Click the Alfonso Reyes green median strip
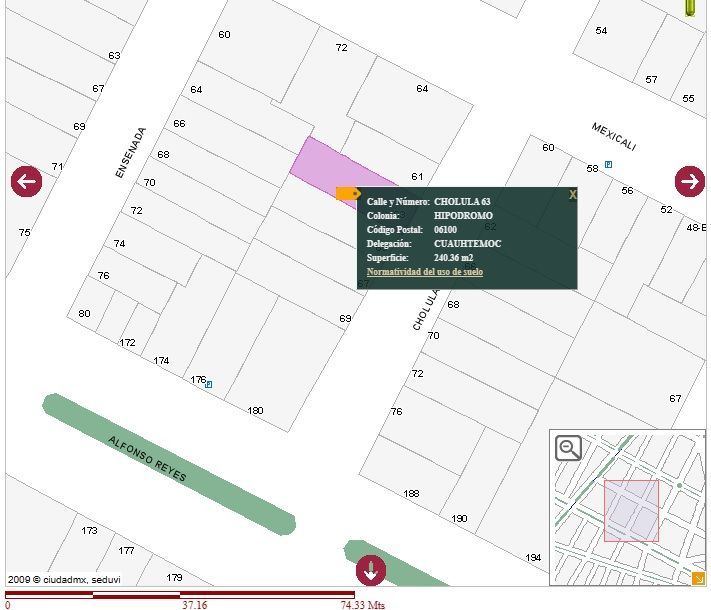The height and width of the screenshot is (610, 711). (169, 464)
